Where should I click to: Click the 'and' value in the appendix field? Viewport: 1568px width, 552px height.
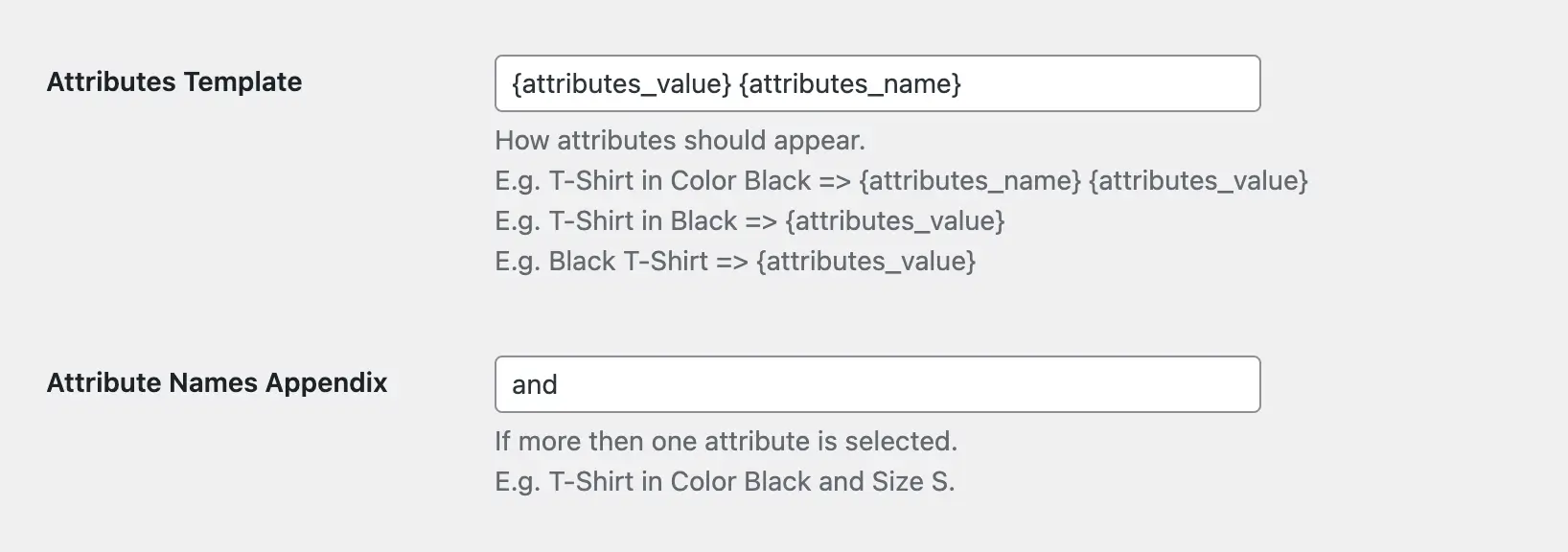pos(533,383)
